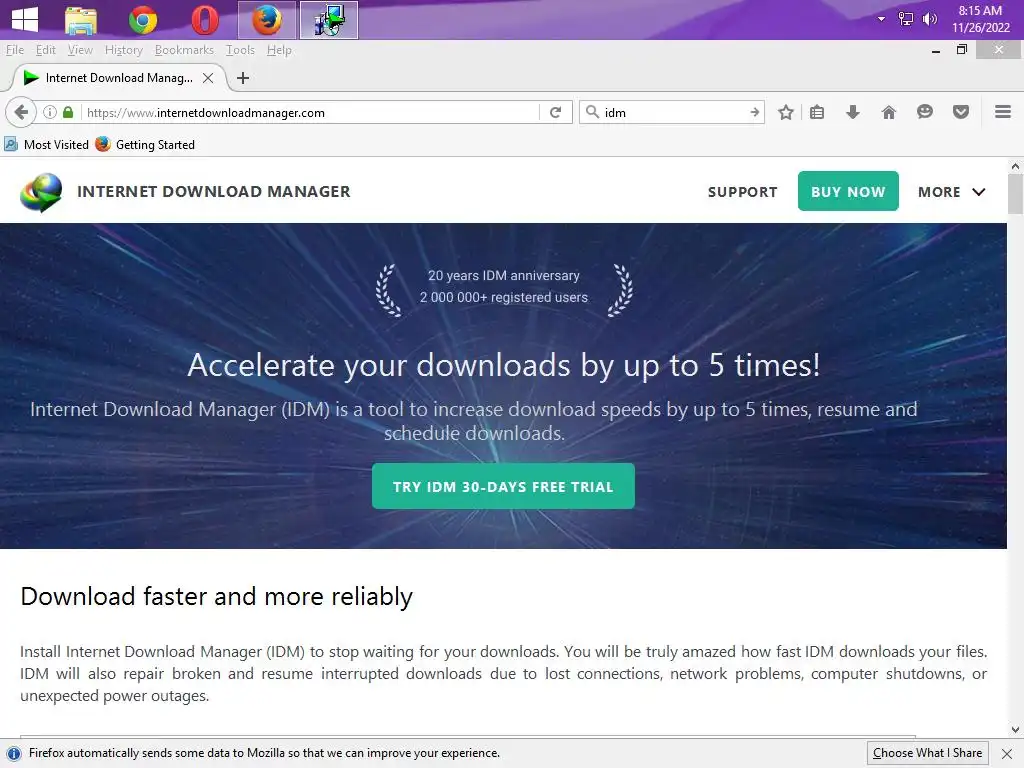Focus the internetdownloadmanager.com address bar

pos(310,112)
